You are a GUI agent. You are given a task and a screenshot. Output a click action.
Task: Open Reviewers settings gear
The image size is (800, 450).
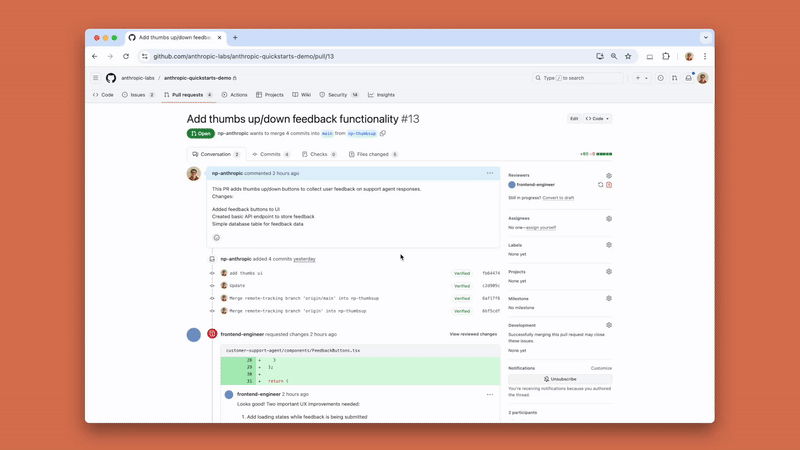[609, 176]
